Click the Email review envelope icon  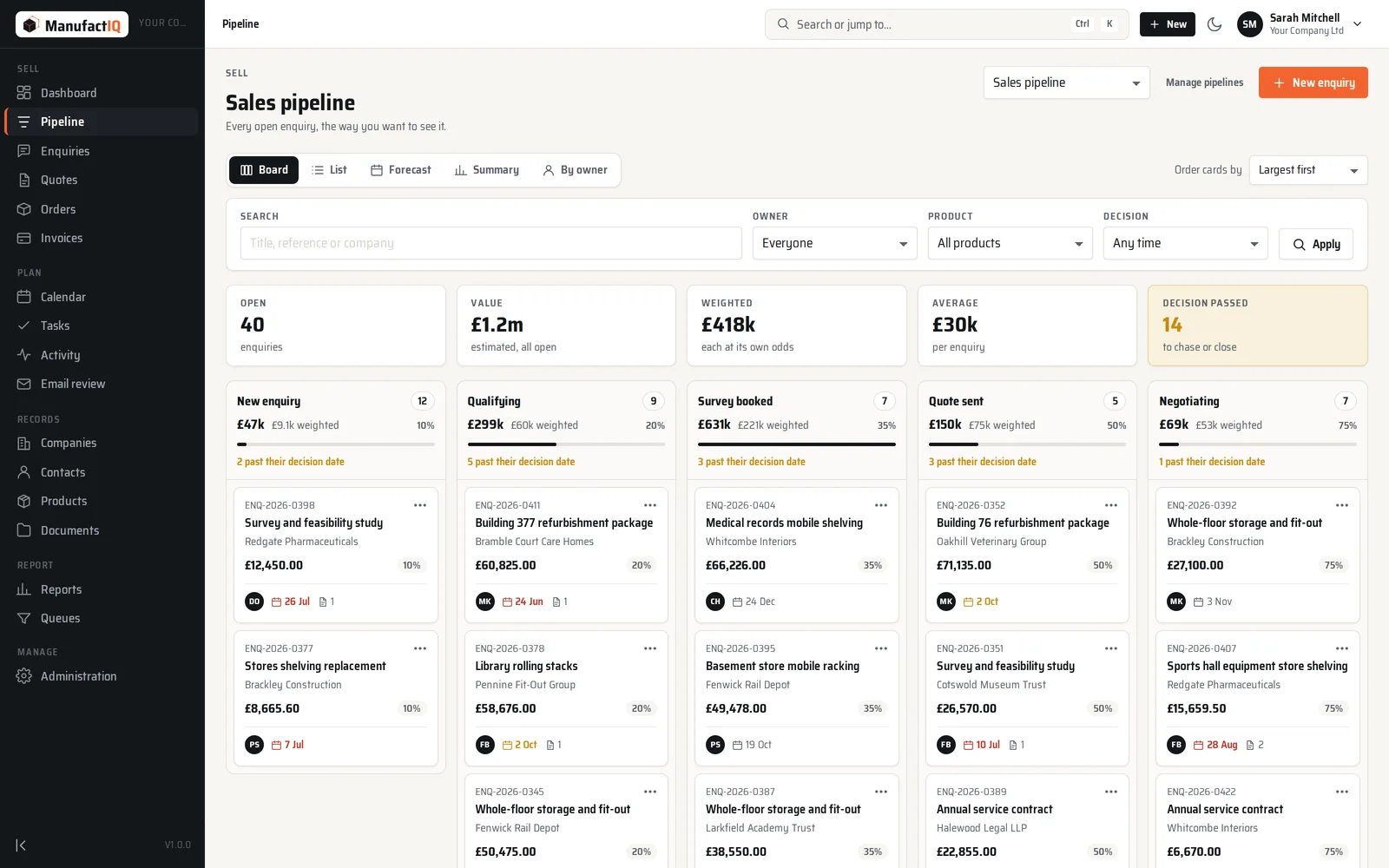(x=24, y=384)
